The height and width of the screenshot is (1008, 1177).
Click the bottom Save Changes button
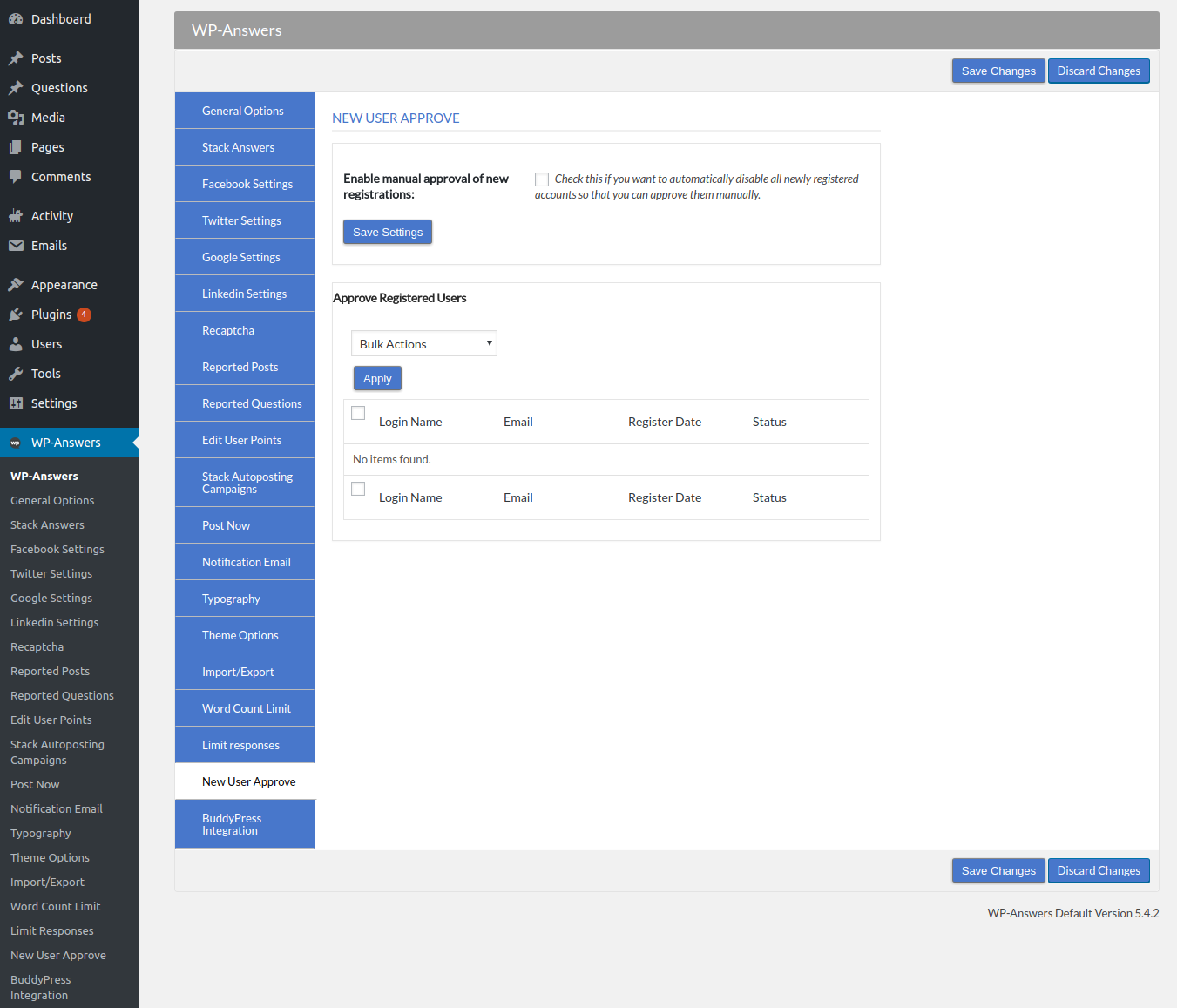click(x=998, y=870)
